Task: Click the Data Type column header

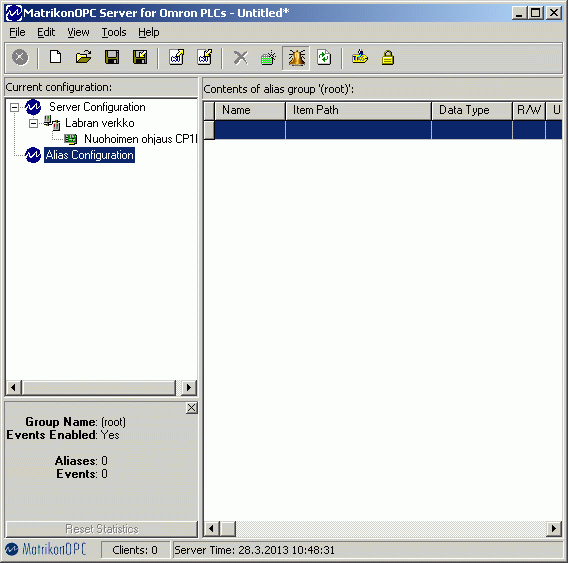Action: 472,110
